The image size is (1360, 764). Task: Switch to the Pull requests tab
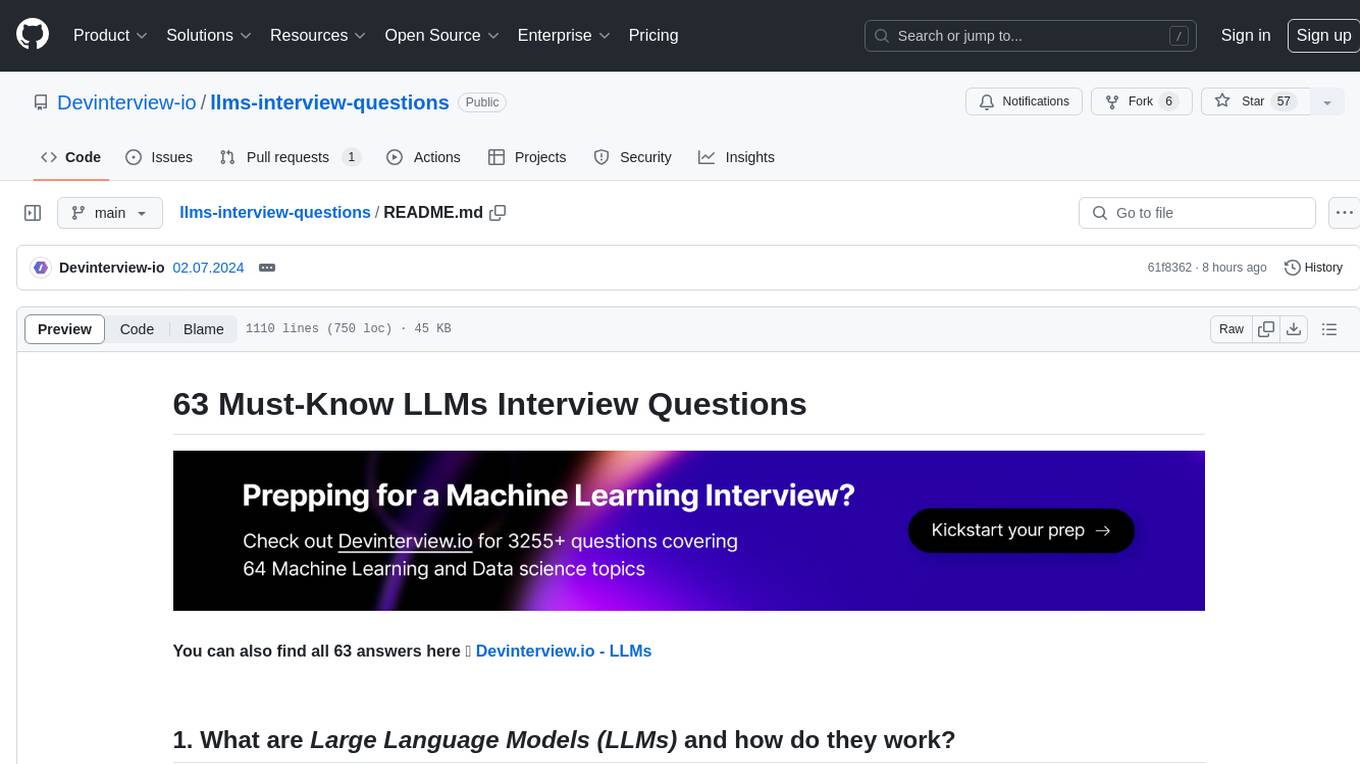(290, 157)
